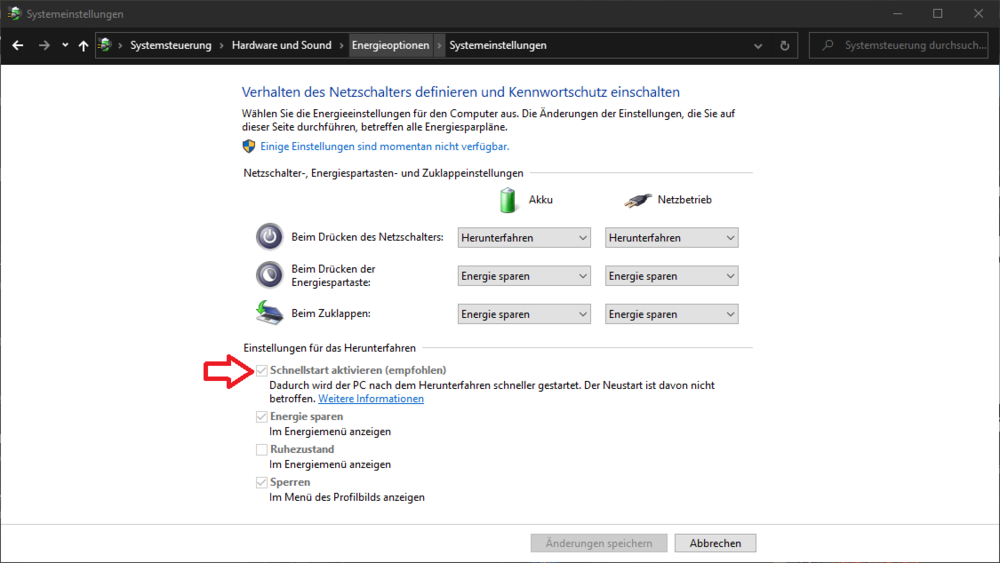Go up one folder level arrow
This screenshot has height=563, width=1000.
tap(83, 45)
